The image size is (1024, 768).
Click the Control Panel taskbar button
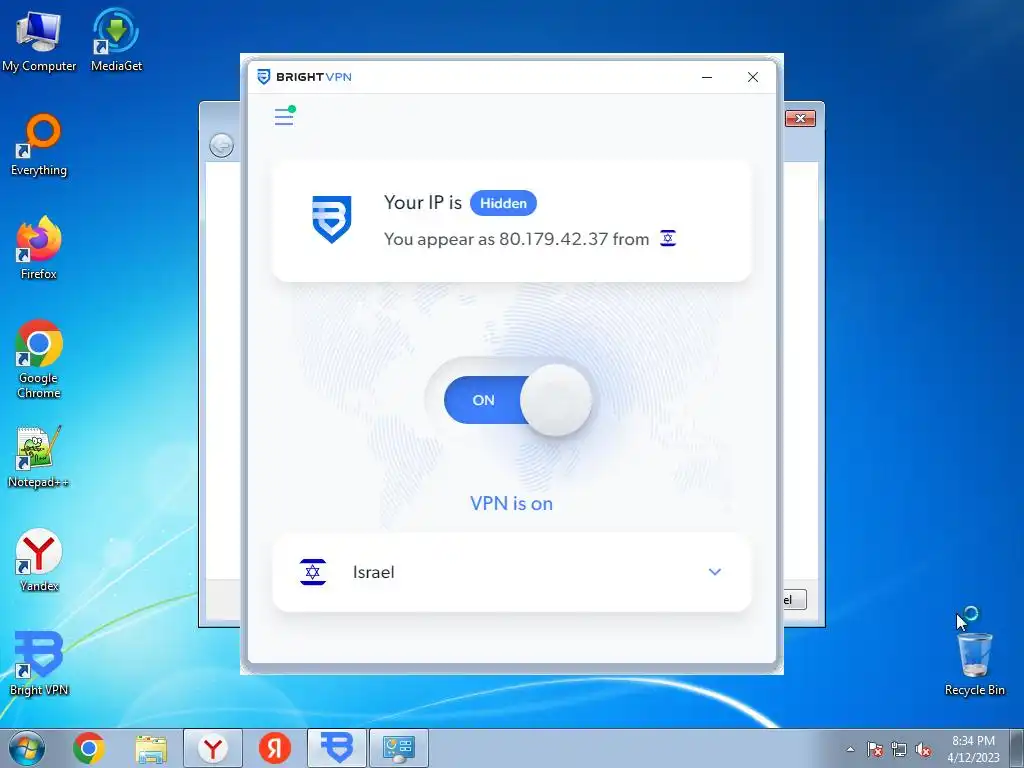tap(399, 748)
